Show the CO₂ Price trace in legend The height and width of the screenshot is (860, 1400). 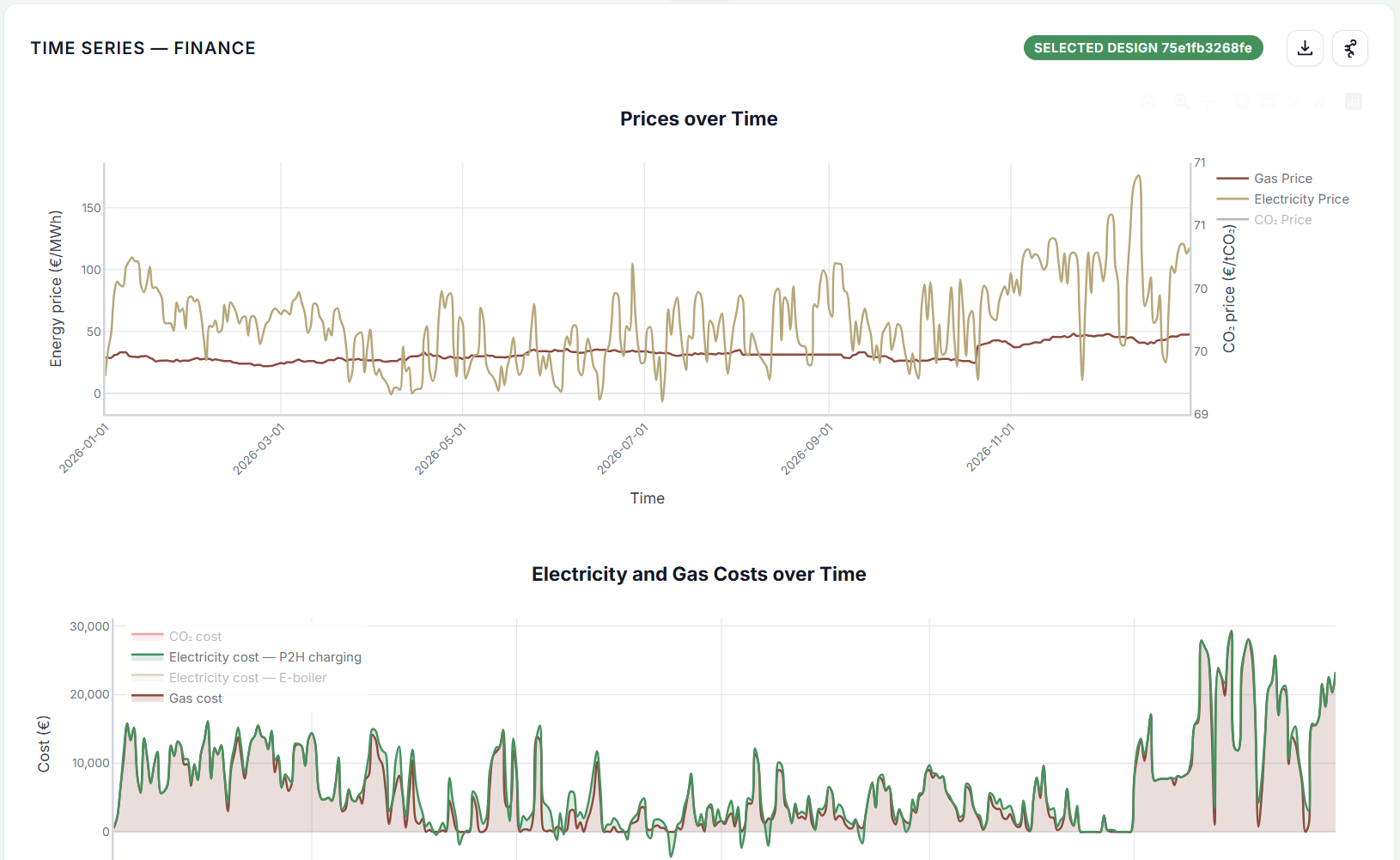[1282, 220]
